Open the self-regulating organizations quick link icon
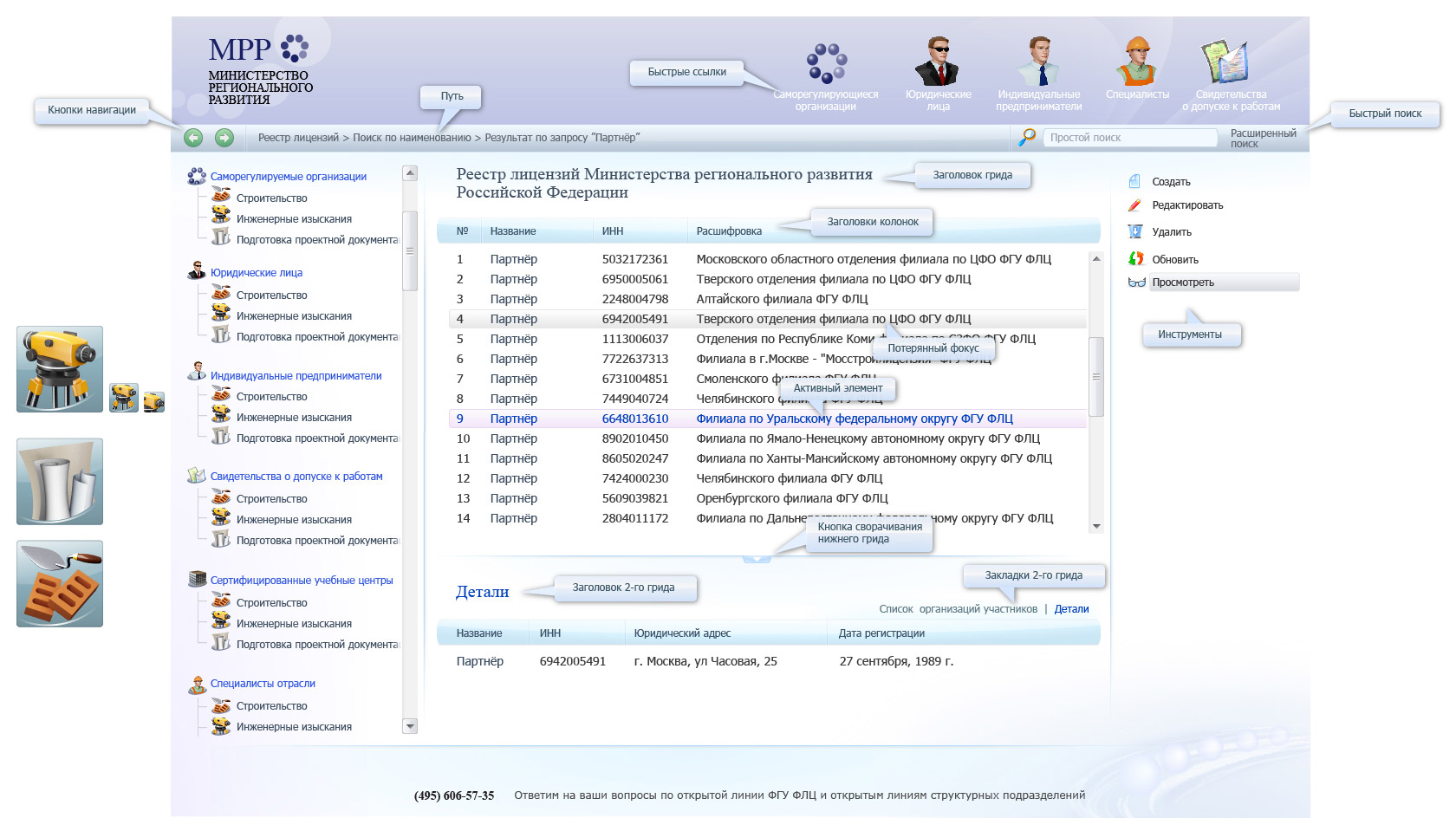 click(x=826, y=64)
